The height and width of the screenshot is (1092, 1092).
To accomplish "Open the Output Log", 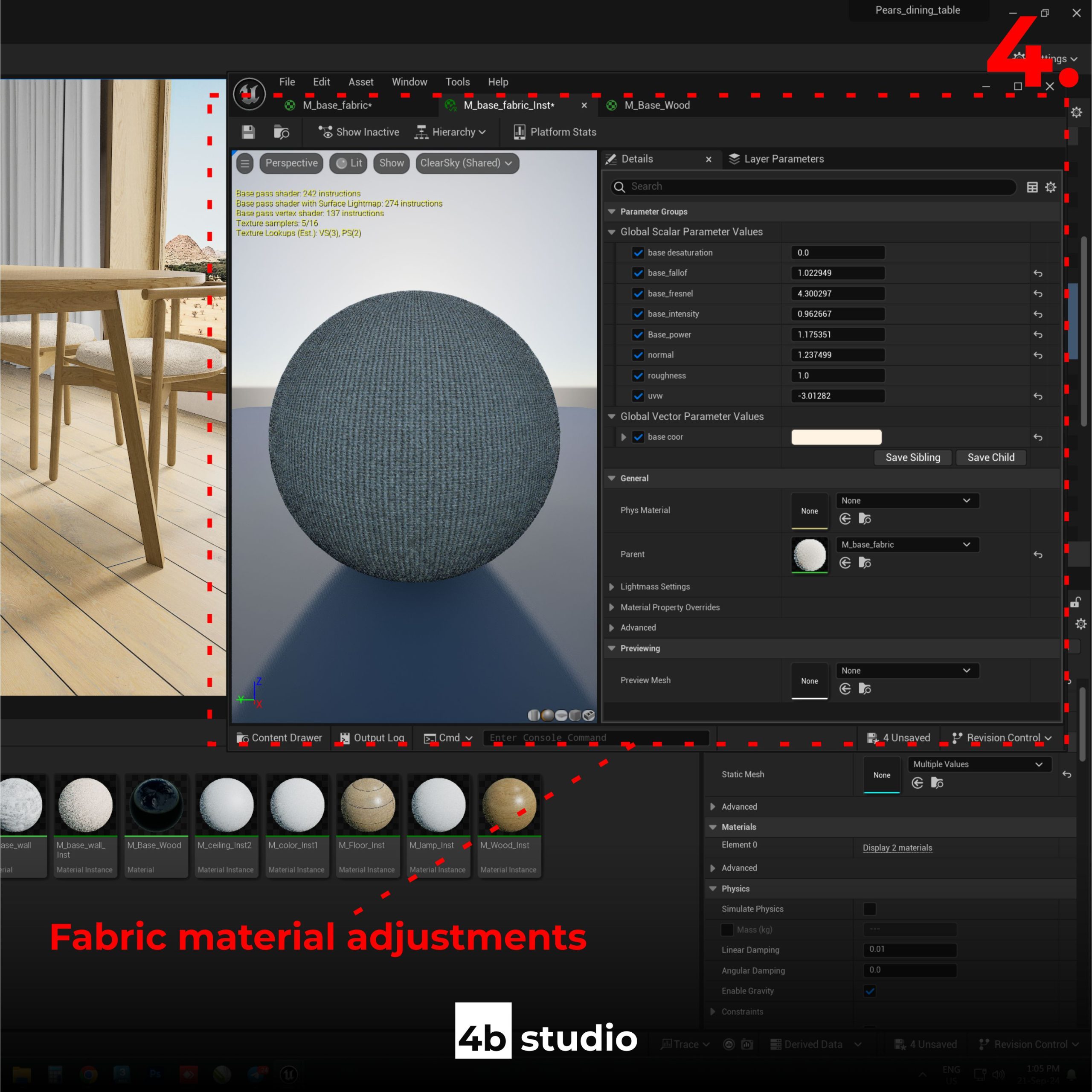I will [372, 738].
